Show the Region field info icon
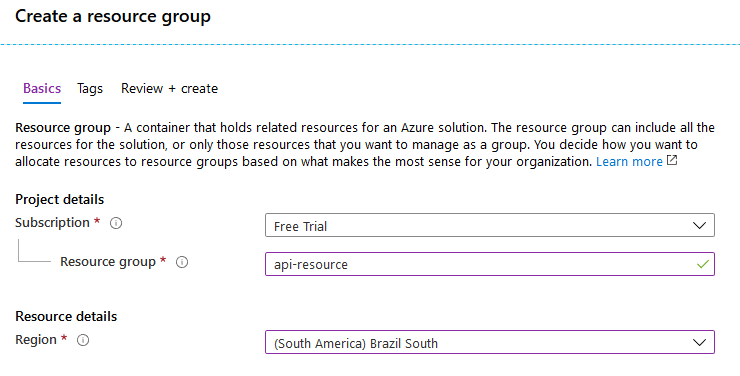The image size is (740, 376). [x=83, y=340]
